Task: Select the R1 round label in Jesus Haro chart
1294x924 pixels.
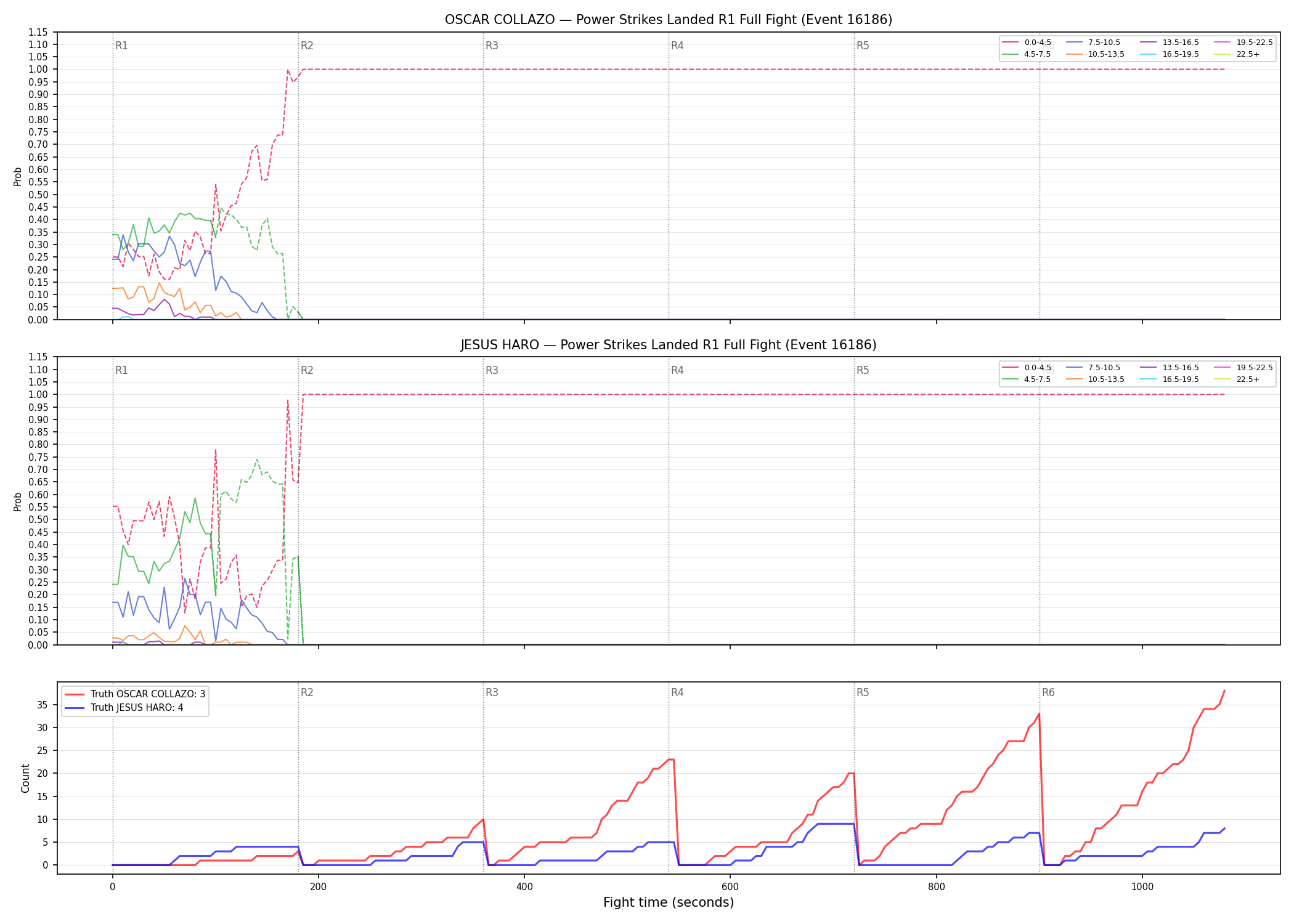Action: tap(121, 370)
